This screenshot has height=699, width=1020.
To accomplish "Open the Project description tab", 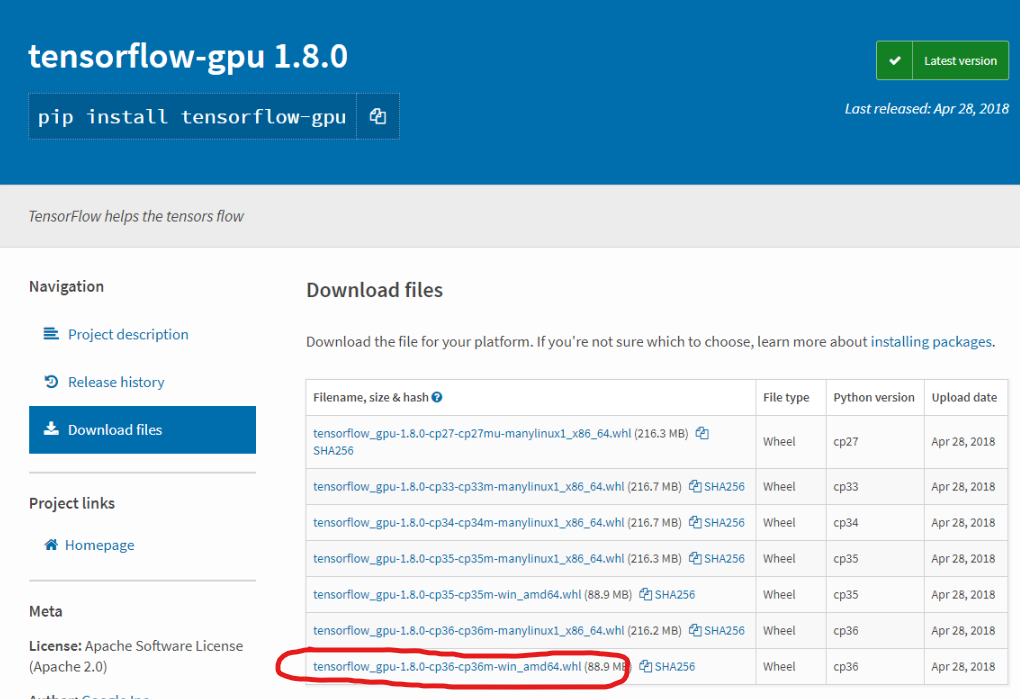I will [x=142, y=334].
